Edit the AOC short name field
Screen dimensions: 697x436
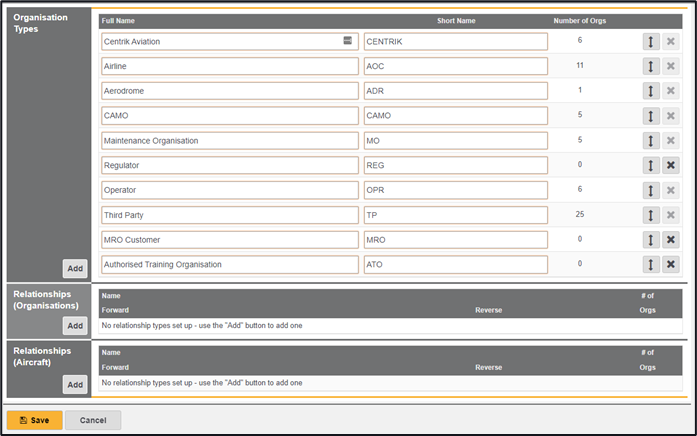pos(455,66)
